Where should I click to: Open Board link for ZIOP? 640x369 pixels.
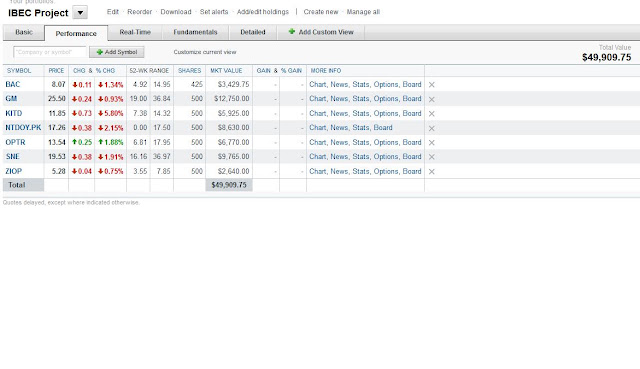tap(412, 171)
